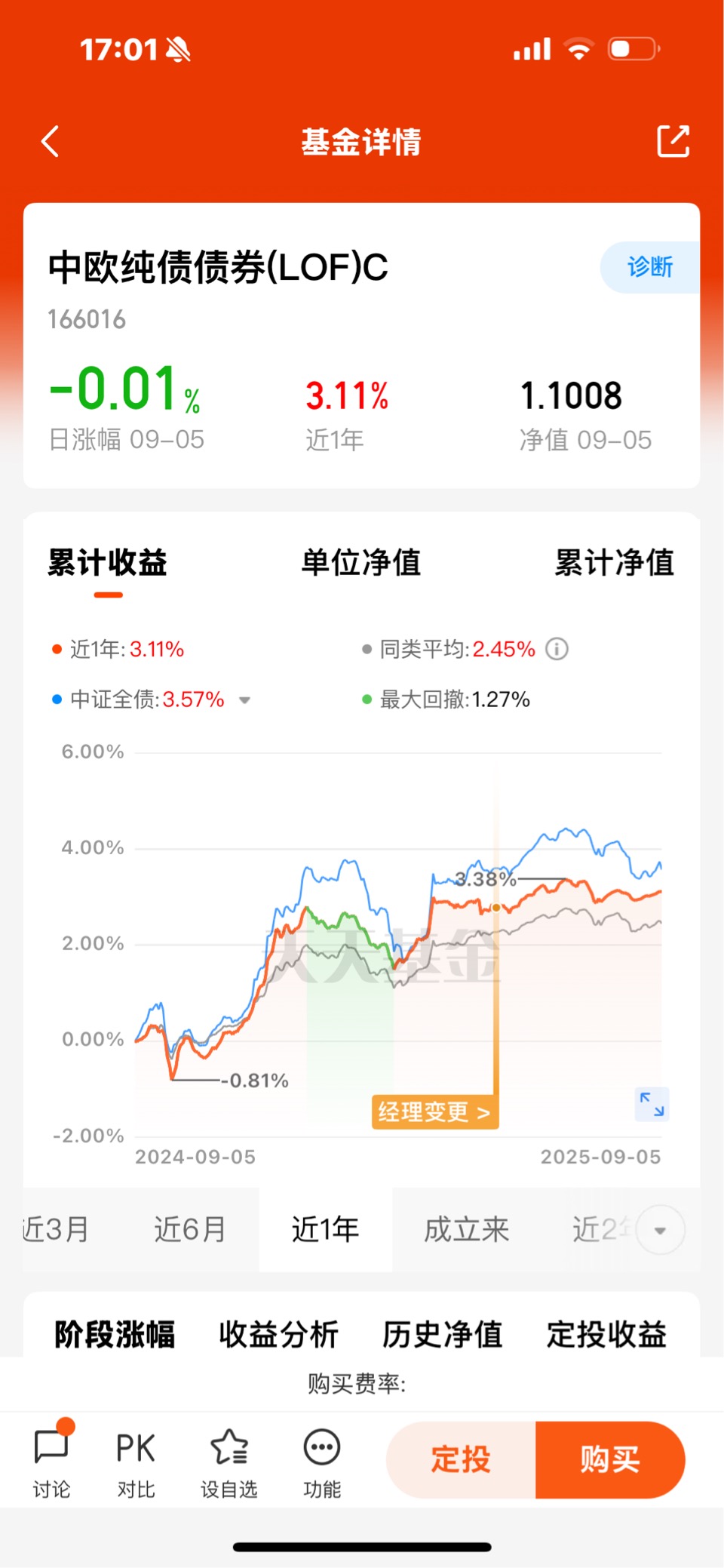Viewport: 724px width, 1568px height.
Task: Open 经理变更 manager change details
Action: [x=434, y=1112]
